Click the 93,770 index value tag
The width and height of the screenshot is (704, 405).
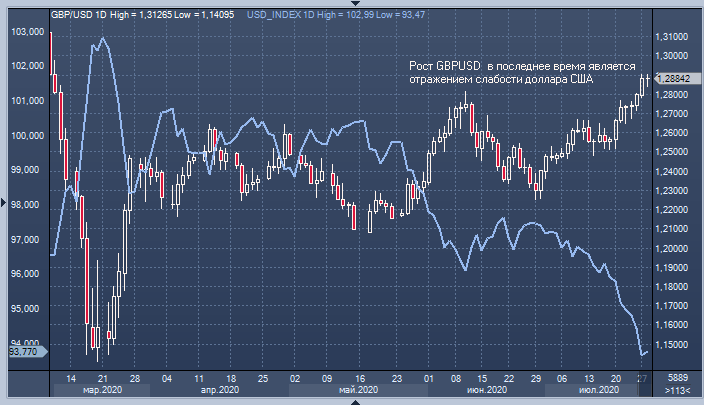point(22,352)
